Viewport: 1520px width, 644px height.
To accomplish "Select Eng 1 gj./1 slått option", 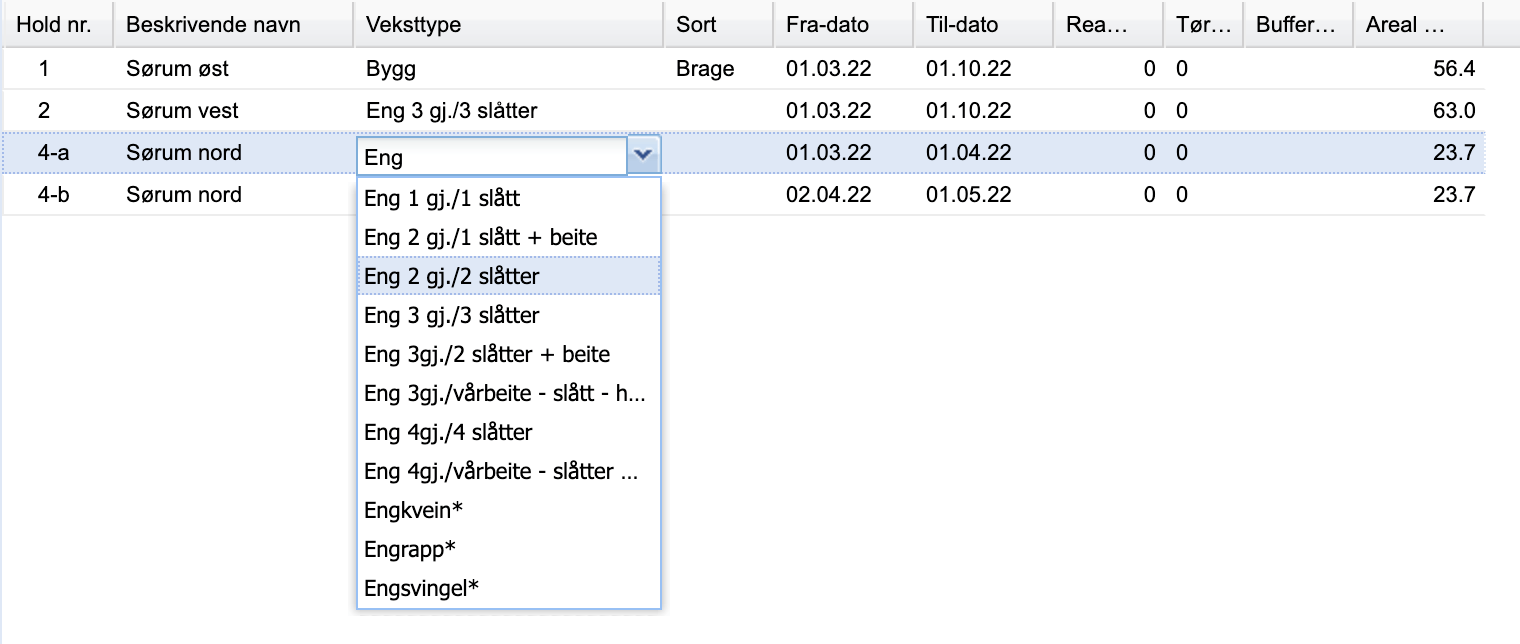I will [x=509, y=199].
